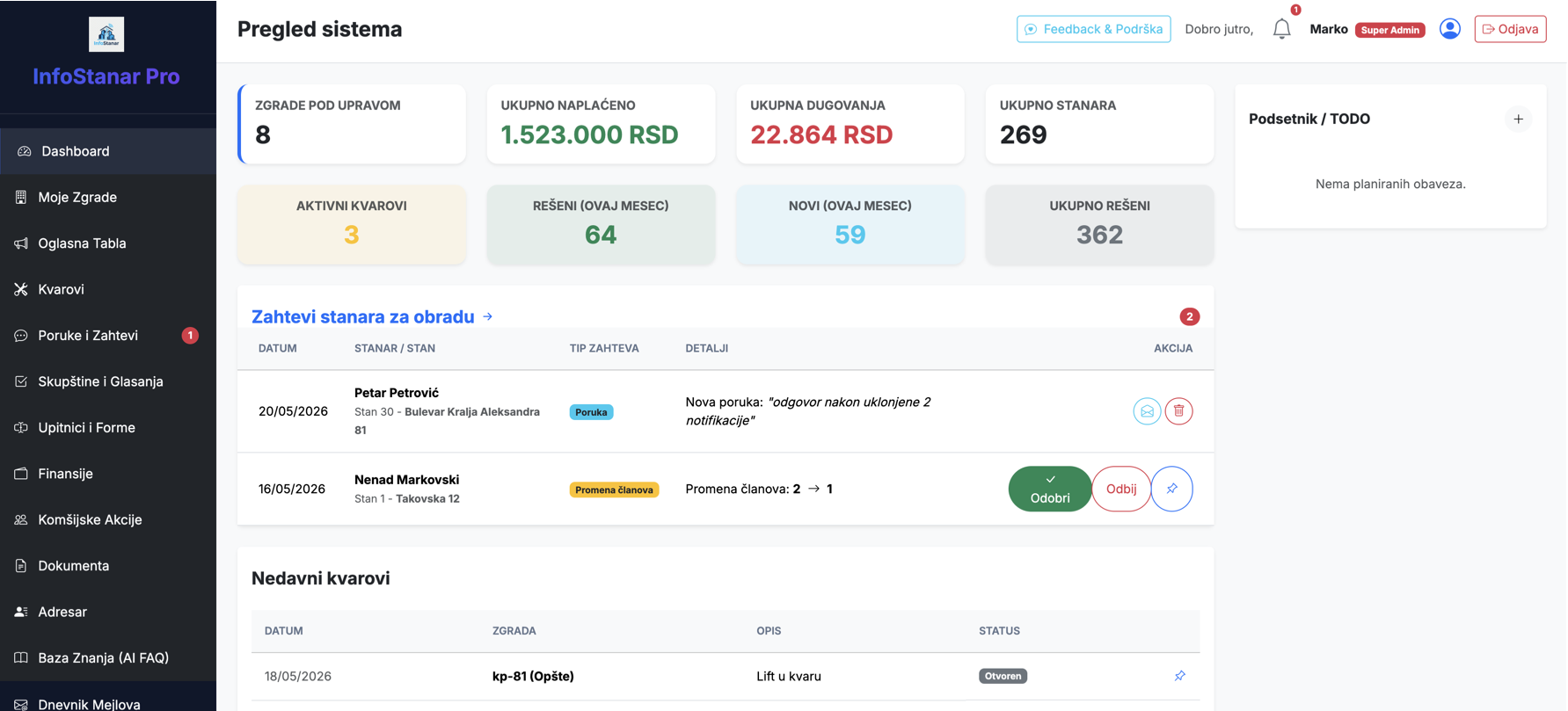1568x711 pixels.
Task: Open the Ukupno rešeni card
Action: click(1099, 223)
